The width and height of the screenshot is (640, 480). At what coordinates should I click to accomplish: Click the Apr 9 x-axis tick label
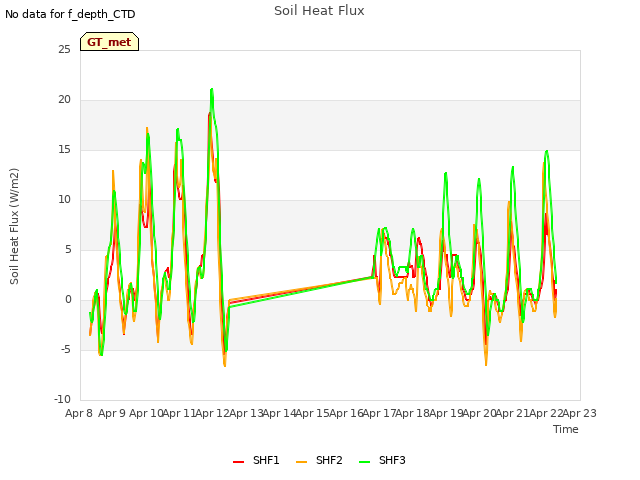[x=112, y=413]
